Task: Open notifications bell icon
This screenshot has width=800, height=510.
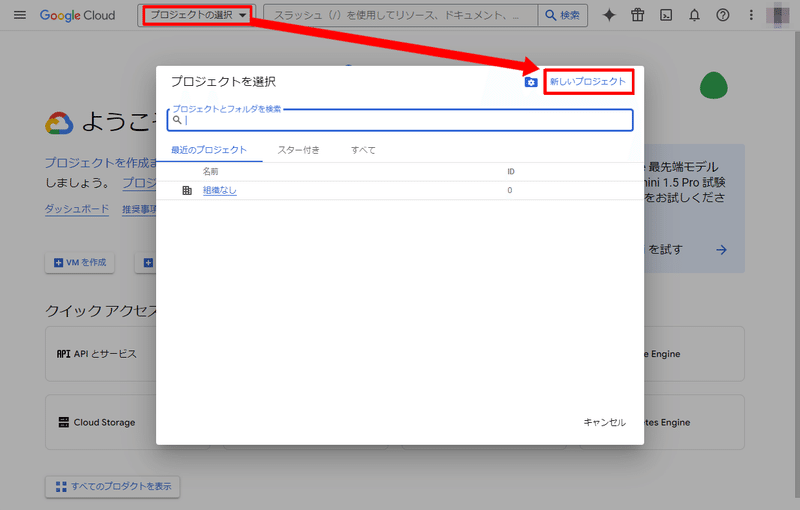Action: [x=694, y=15]
